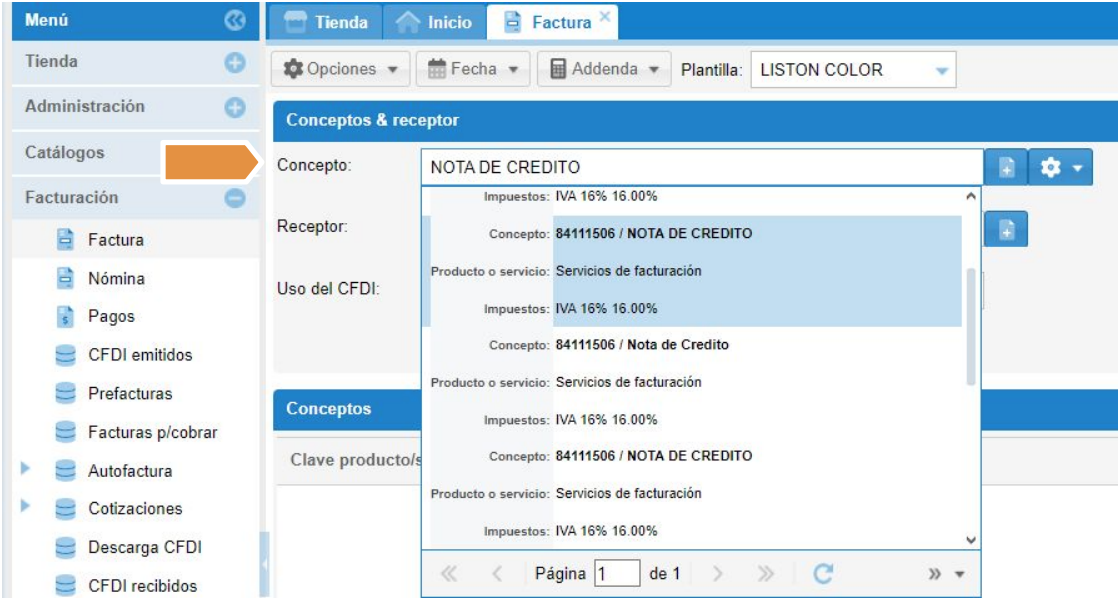Switch to the Tienda tab
The image size is (1120, 599).
pyautogui.click(x=323, y=22)
